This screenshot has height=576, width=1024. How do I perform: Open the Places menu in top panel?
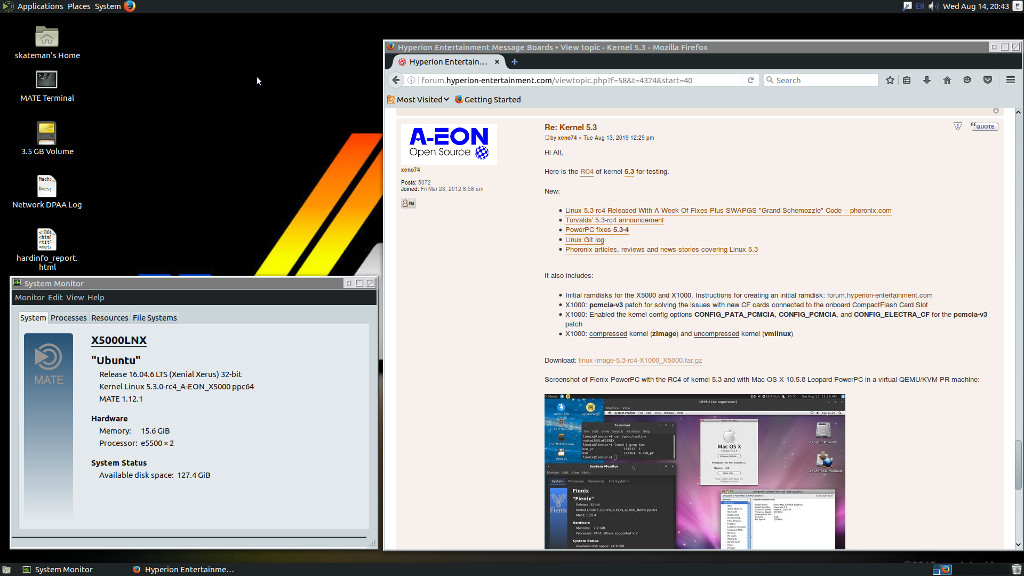78,6
